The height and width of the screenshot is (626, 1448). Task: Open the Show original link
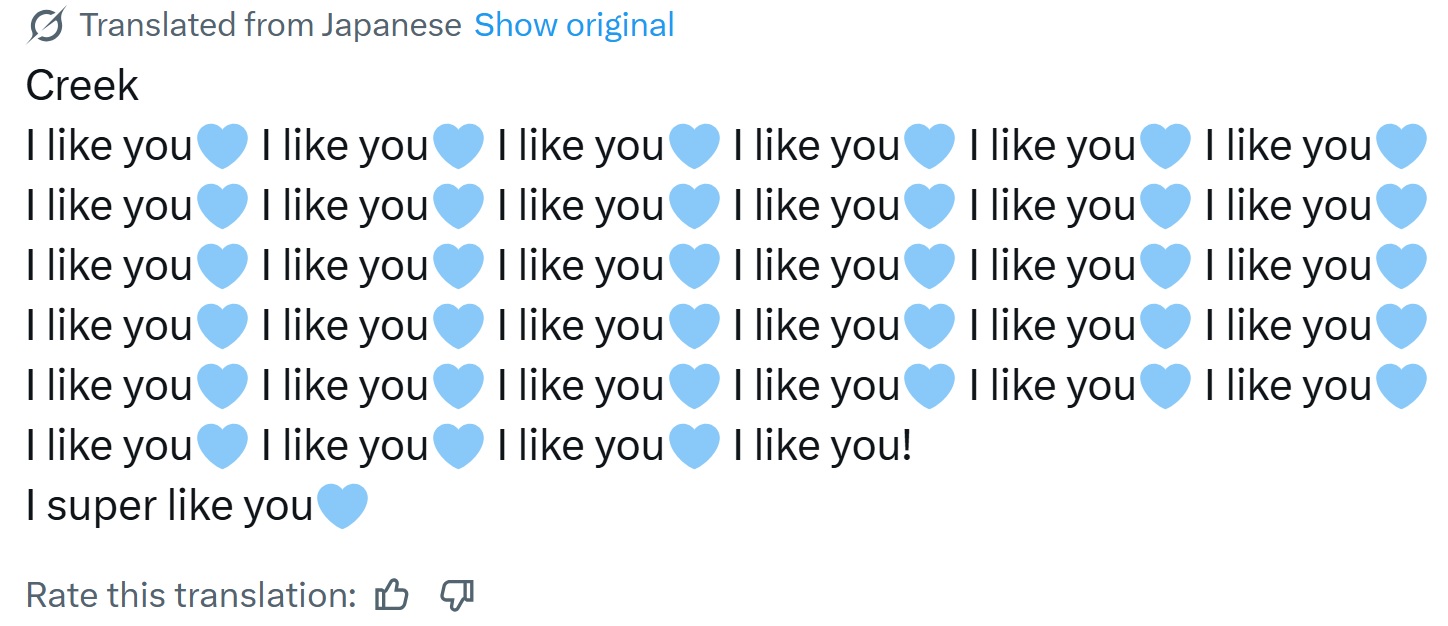click(x=574, y=25)
